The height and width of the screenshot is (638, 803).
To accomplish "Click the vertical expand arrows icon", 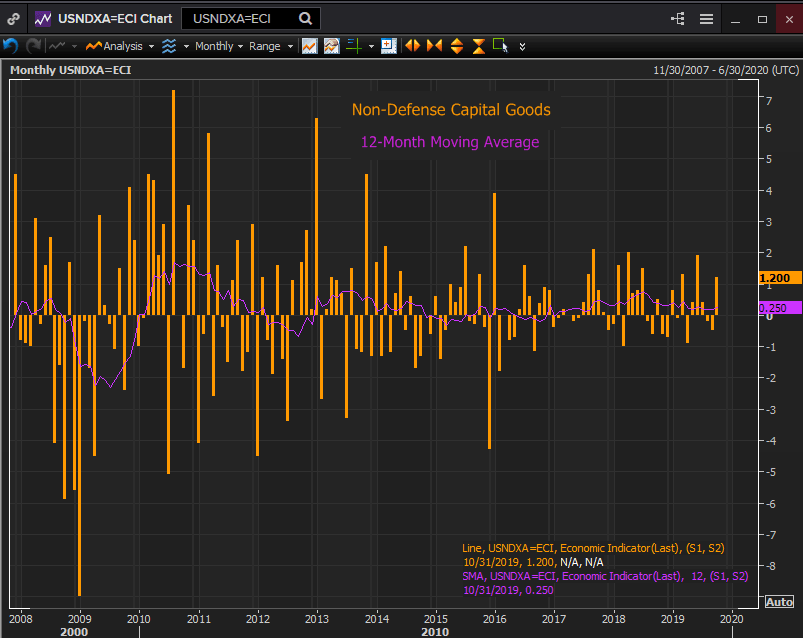I will (x=457, y=46).
